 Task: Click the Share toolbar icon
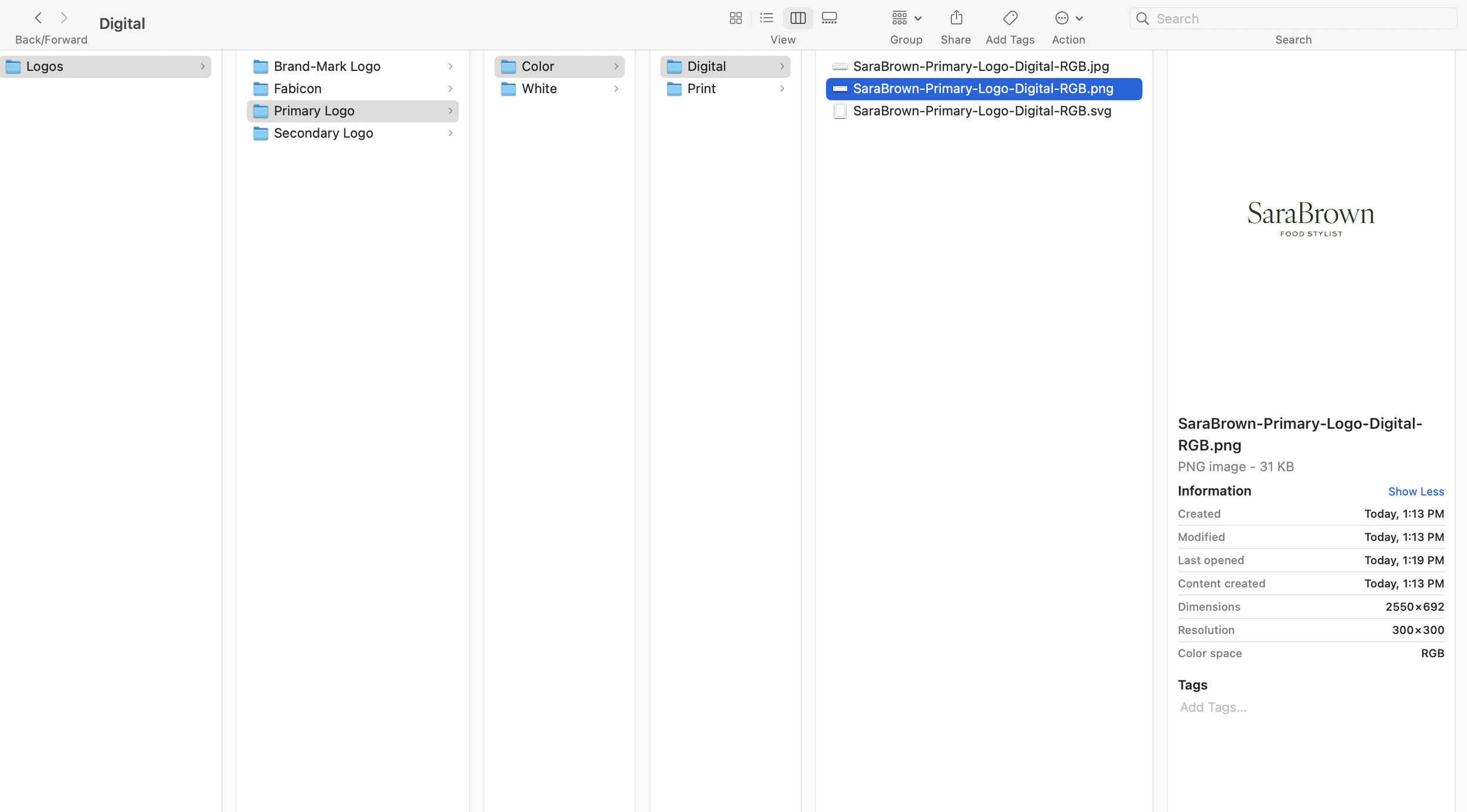[956, 18]
